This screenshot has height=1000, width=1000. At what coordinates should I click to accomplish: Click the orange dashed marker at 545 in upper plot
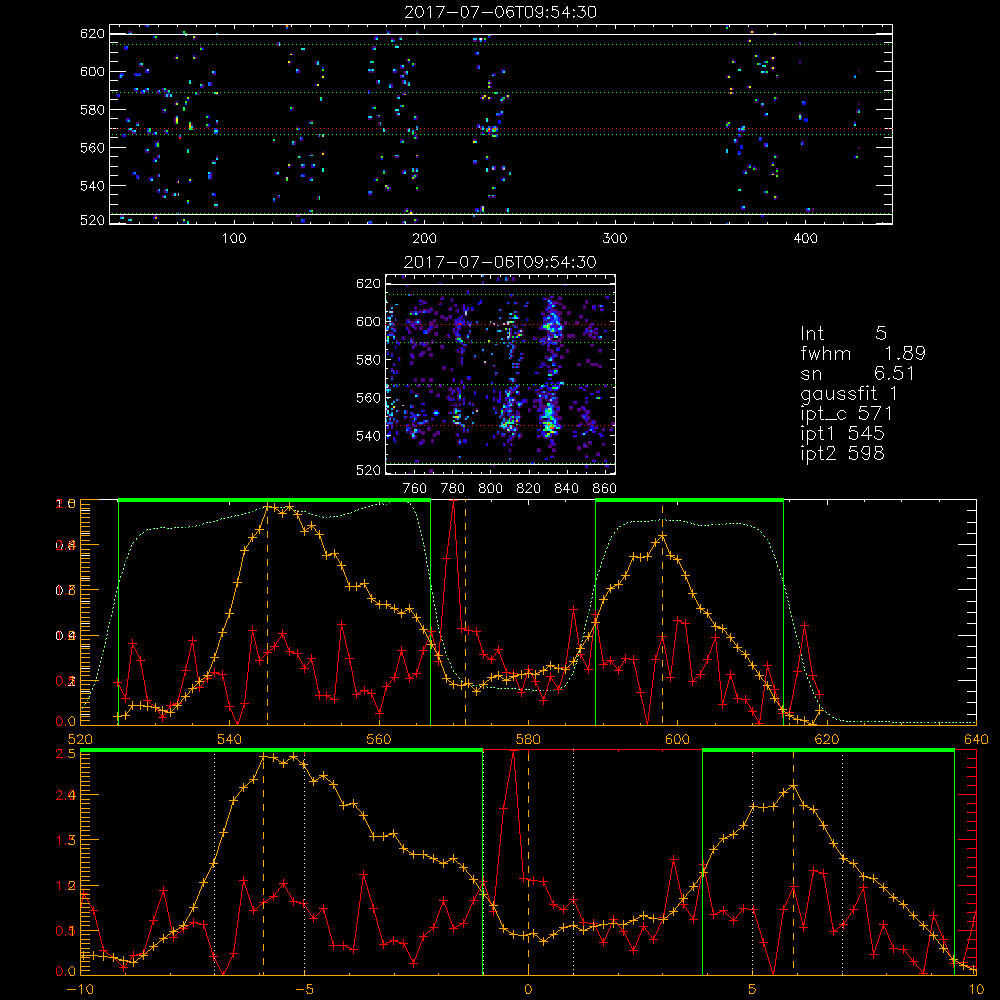pyautogui.click(x=267, y=612)
